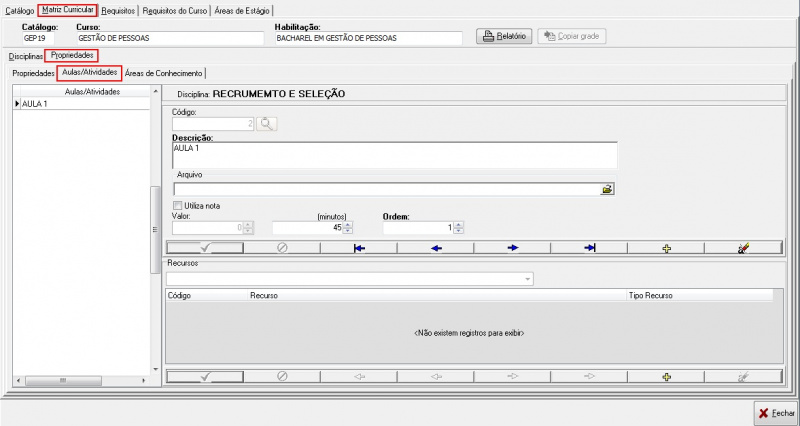Click the search magnifier next to Código
Image resolution: width=800 pixels, height=426 pixels.
(x=266, y=124)
